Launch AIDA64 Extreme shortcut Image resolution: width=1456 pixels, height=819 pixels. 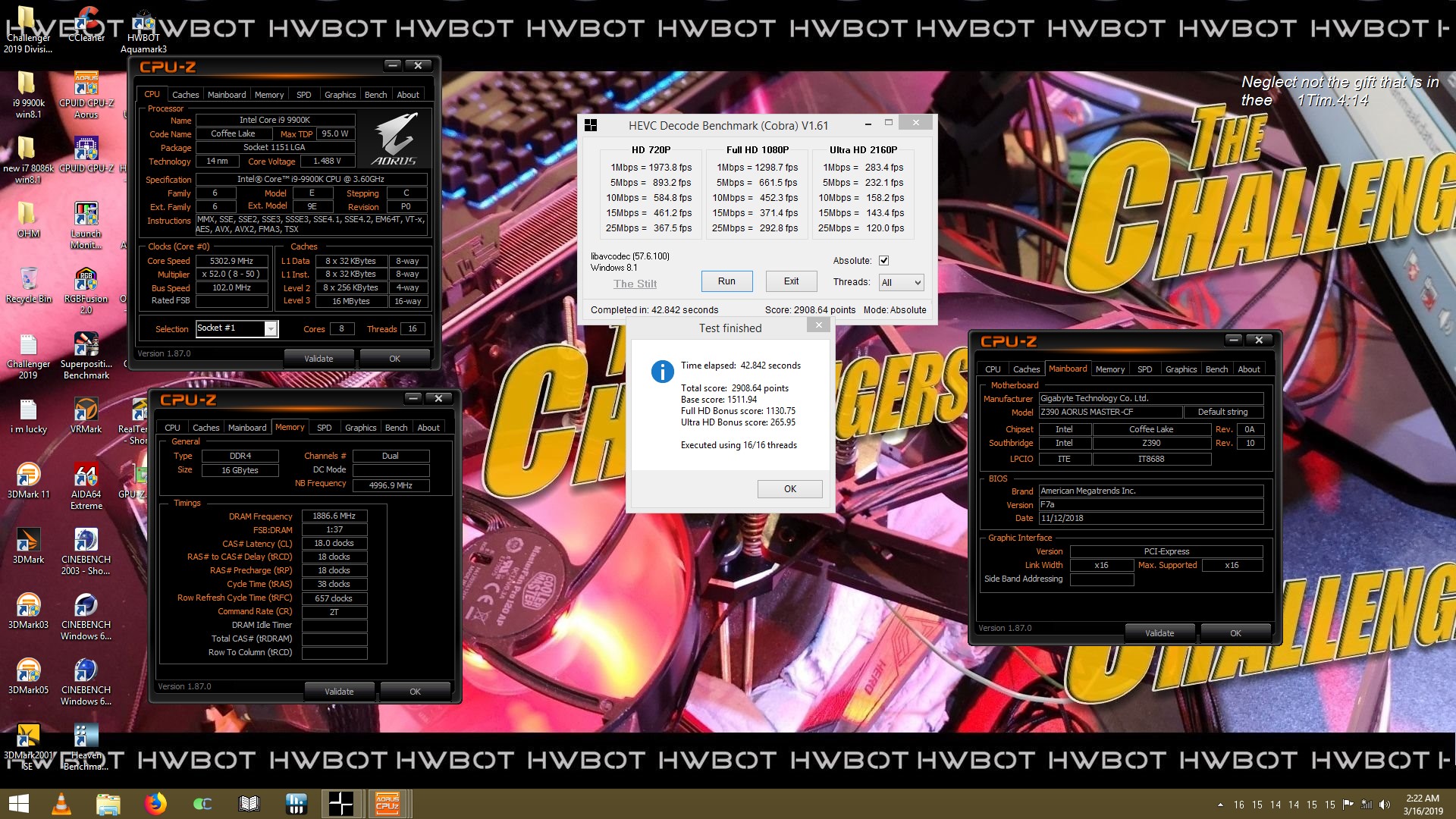point(86,487)
